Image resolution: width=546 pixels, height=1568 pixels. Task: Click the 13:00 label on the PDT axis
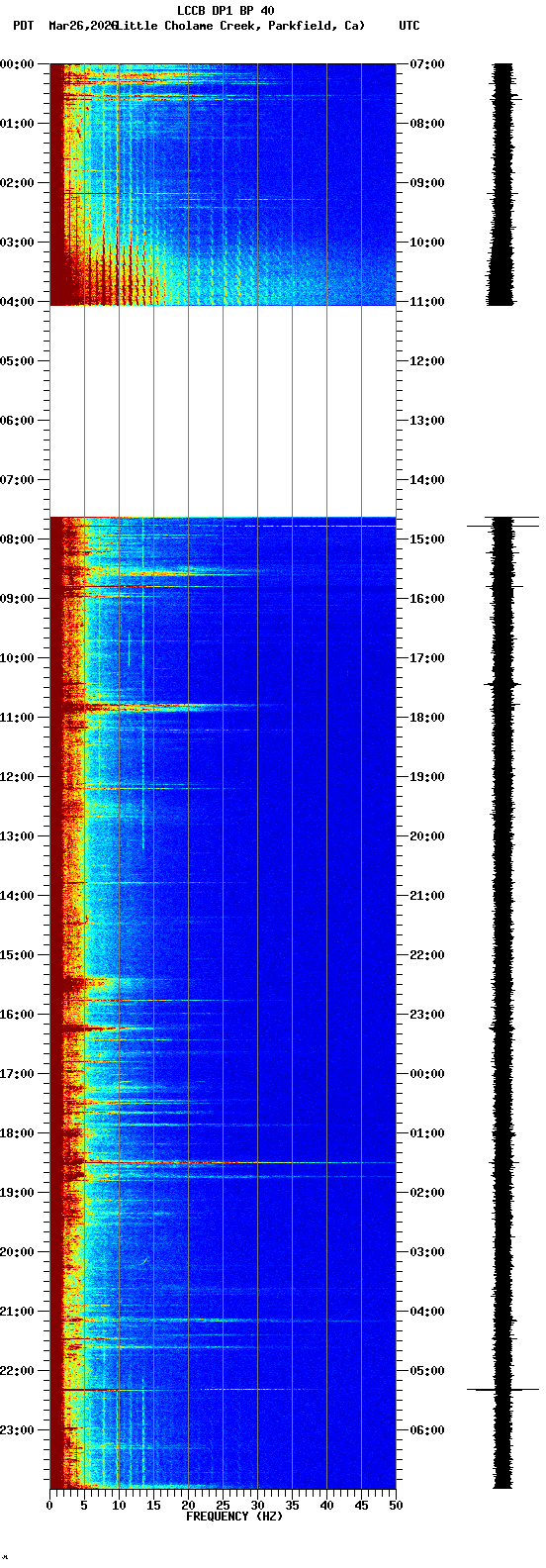[x=18, y=836]
